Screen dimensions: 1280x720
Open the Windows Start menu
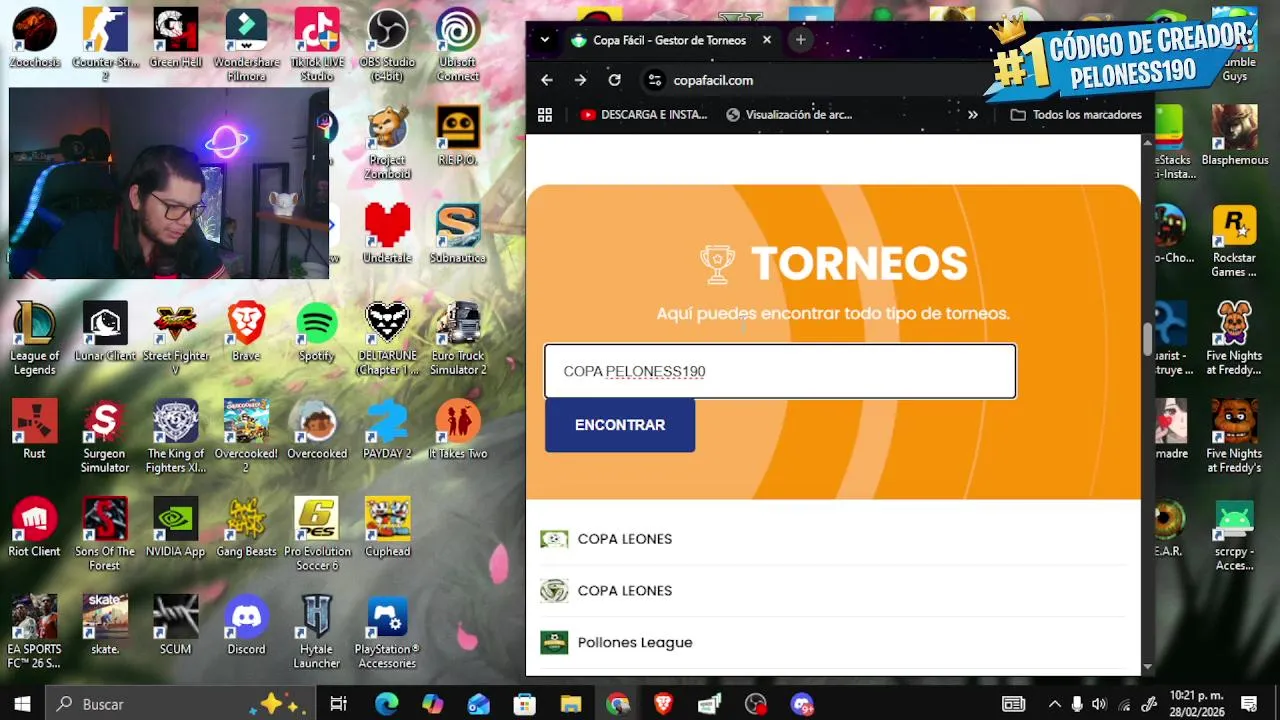pos(23,704)
